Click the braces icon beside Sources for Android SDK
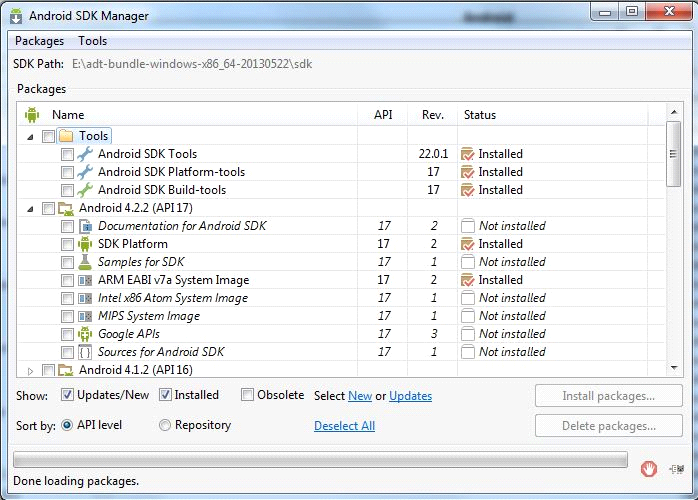This screenshot has width=698, height=500. coord(85,352)
